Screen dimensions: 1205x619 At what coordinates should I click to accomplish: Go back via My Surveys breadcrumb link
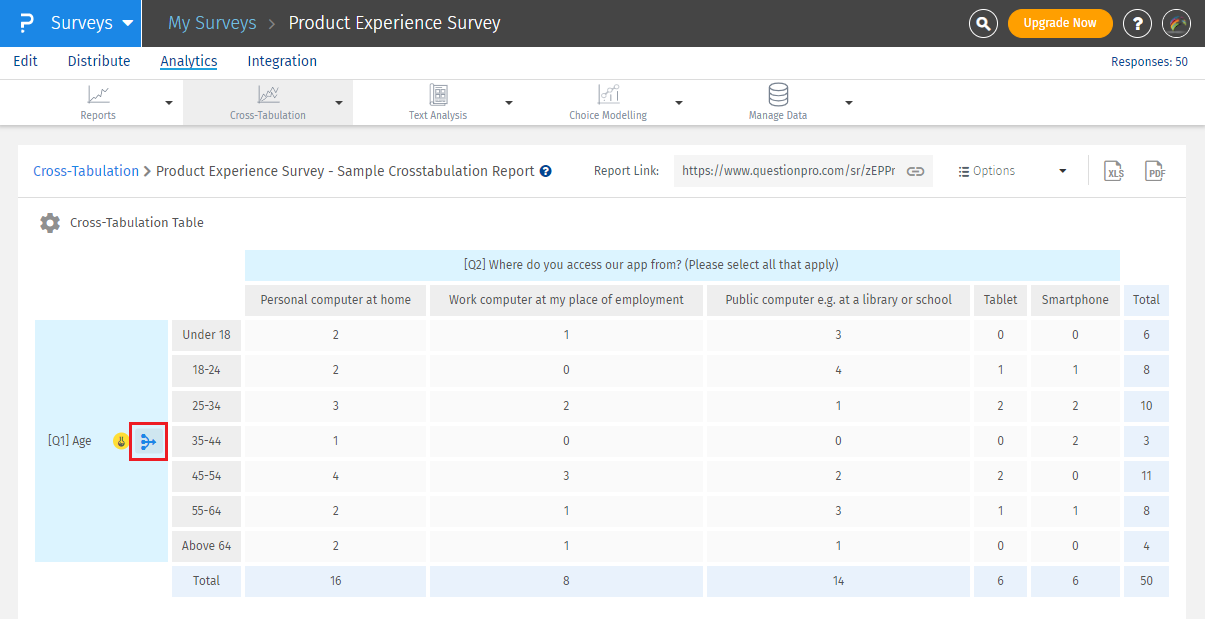click(x=212, y=22)
